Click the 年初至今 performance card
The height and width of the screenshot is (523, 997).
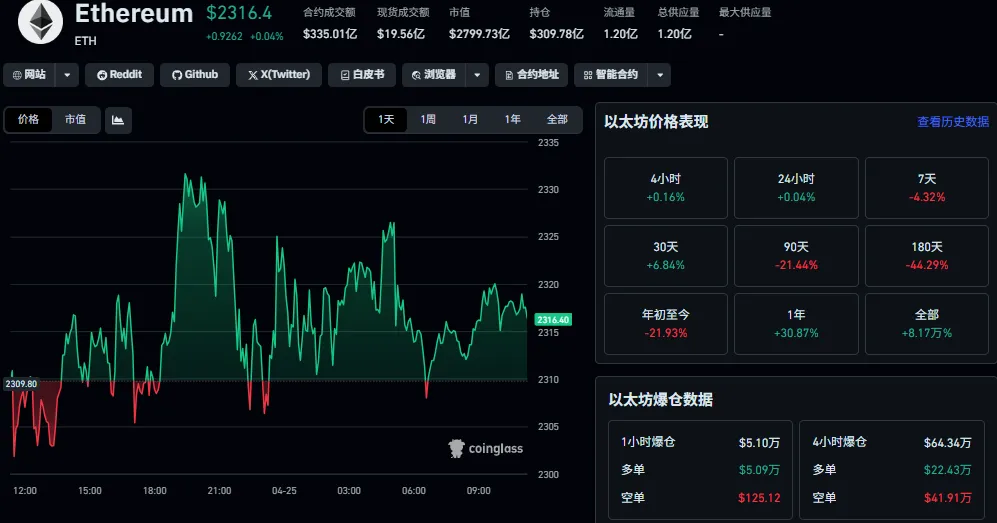[x=666, y=323]
